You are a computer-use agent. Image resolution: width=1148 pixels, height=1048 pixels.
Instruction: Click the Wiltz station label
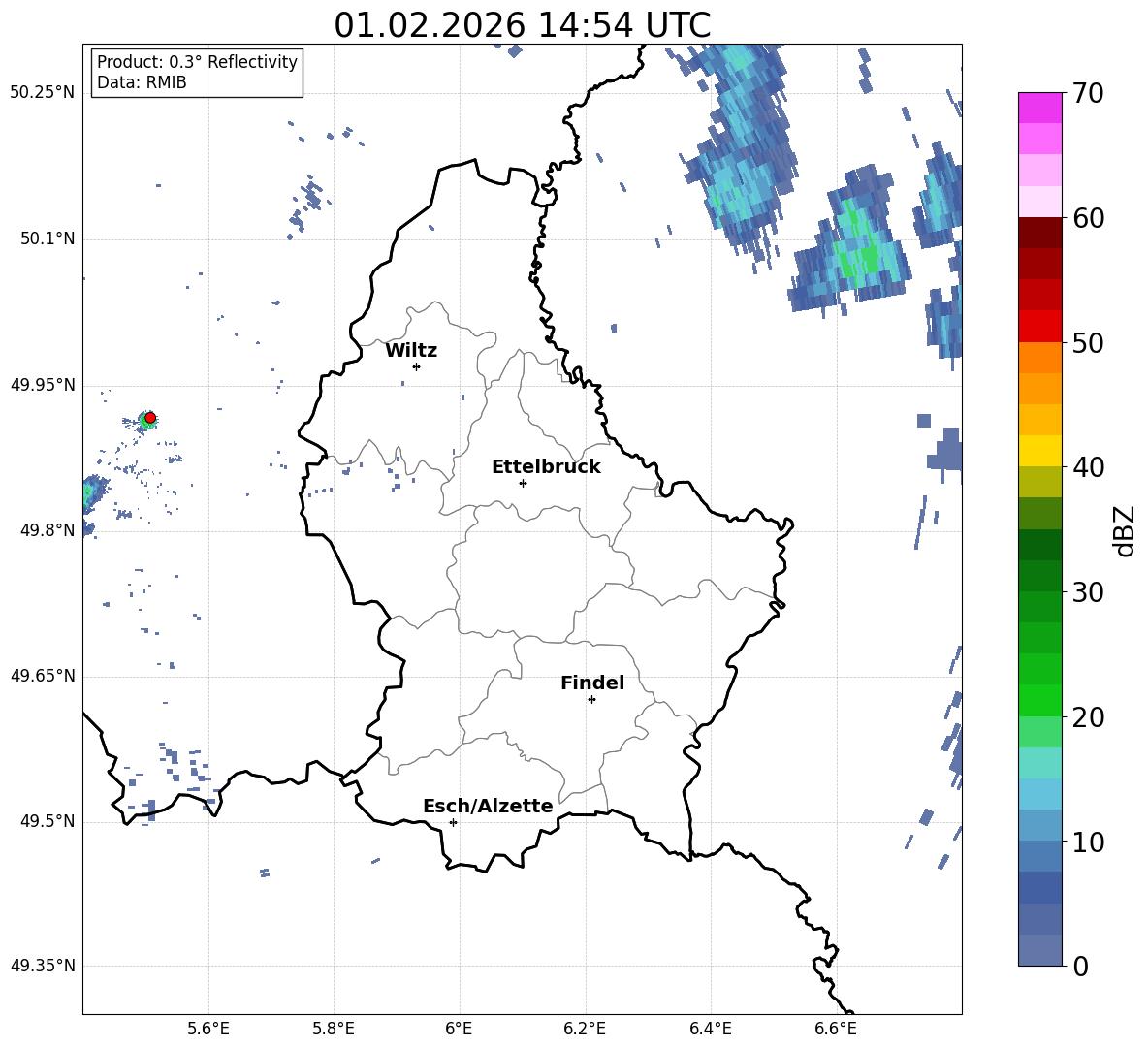pyautogui.click(x=411, y=351)
